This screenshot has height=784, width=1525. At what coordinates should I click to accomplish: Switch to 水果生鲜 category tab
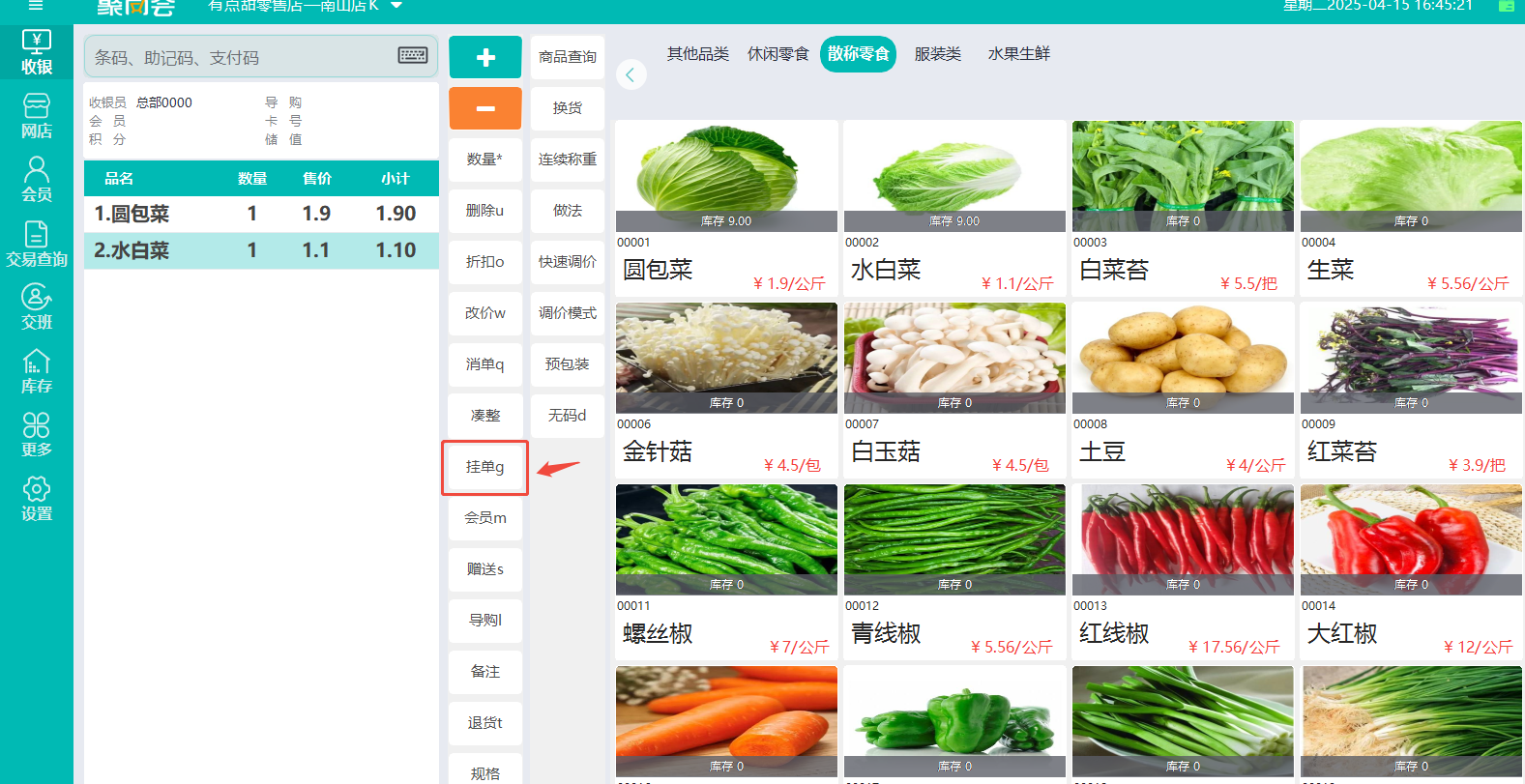tap(1019, 54)
